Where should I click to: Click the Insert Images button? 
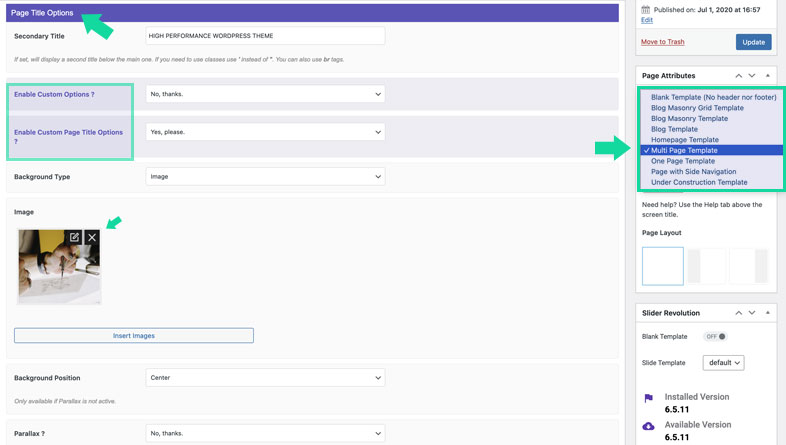coord(134,336)
